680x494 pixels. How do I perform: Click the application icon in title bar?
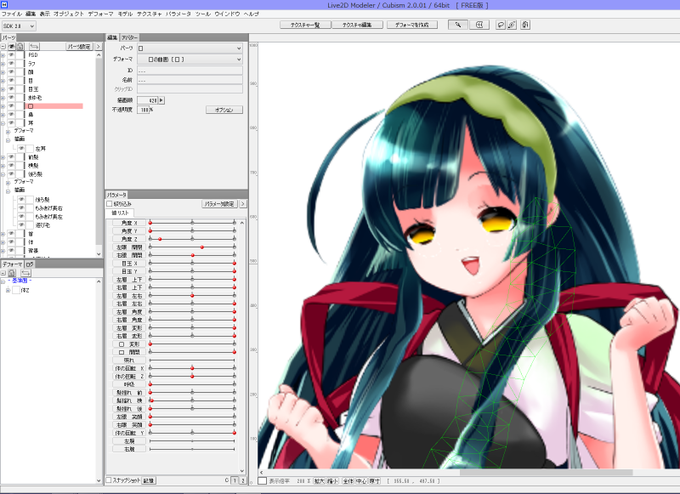click(x=4, y=4)
